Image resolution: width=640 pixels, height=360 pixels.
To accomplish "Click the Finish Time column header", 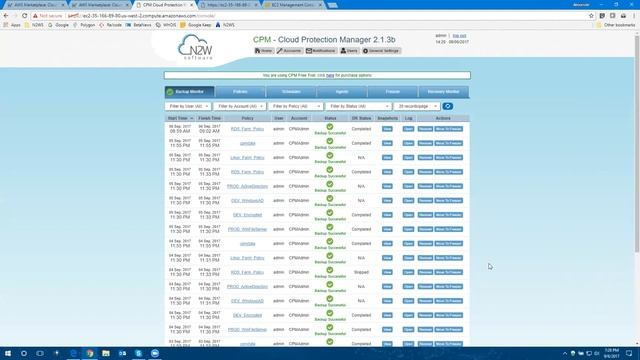I will [209, 118].
